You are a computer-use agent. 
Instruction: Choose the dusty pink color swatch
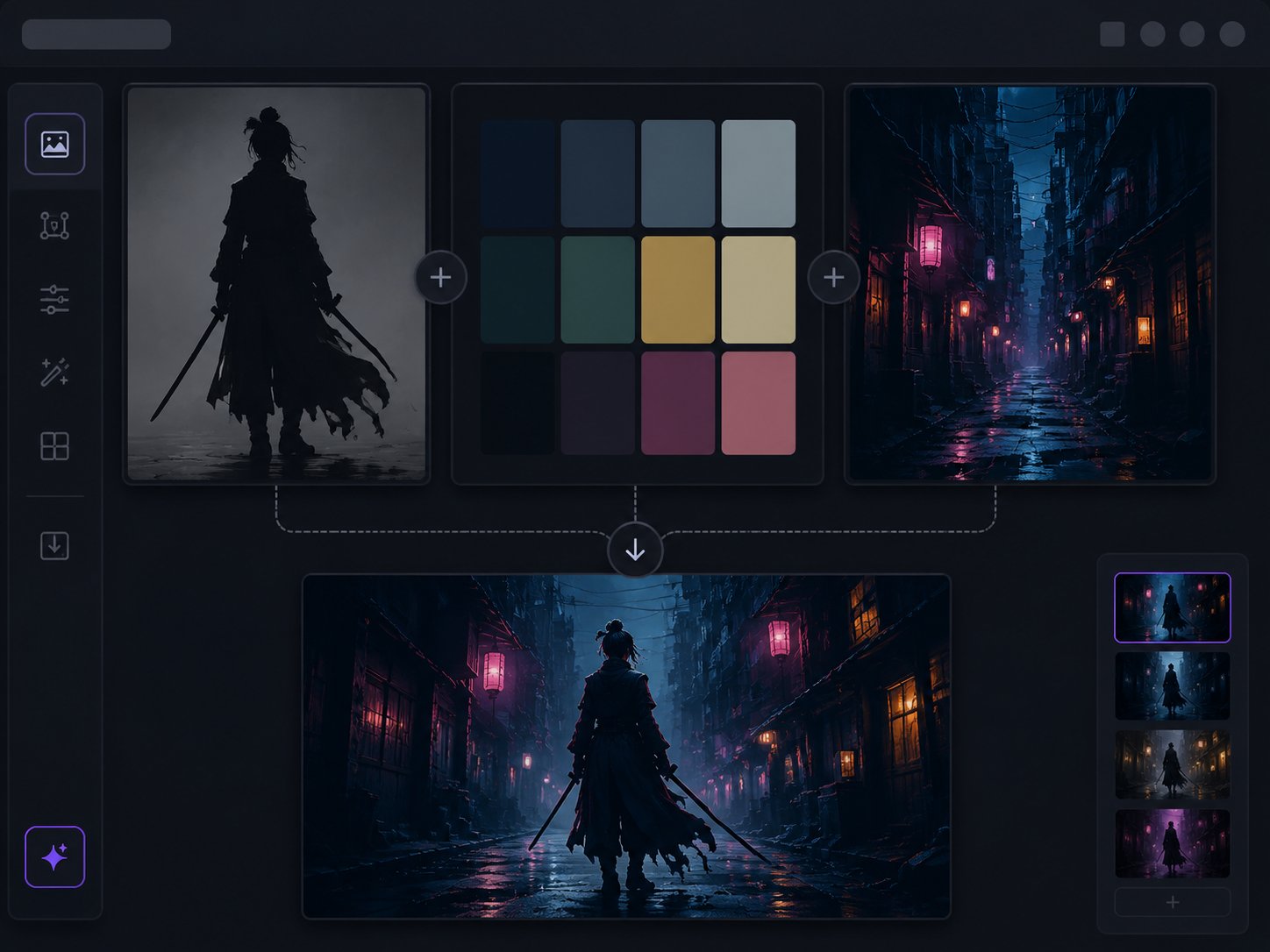point(759,403)
